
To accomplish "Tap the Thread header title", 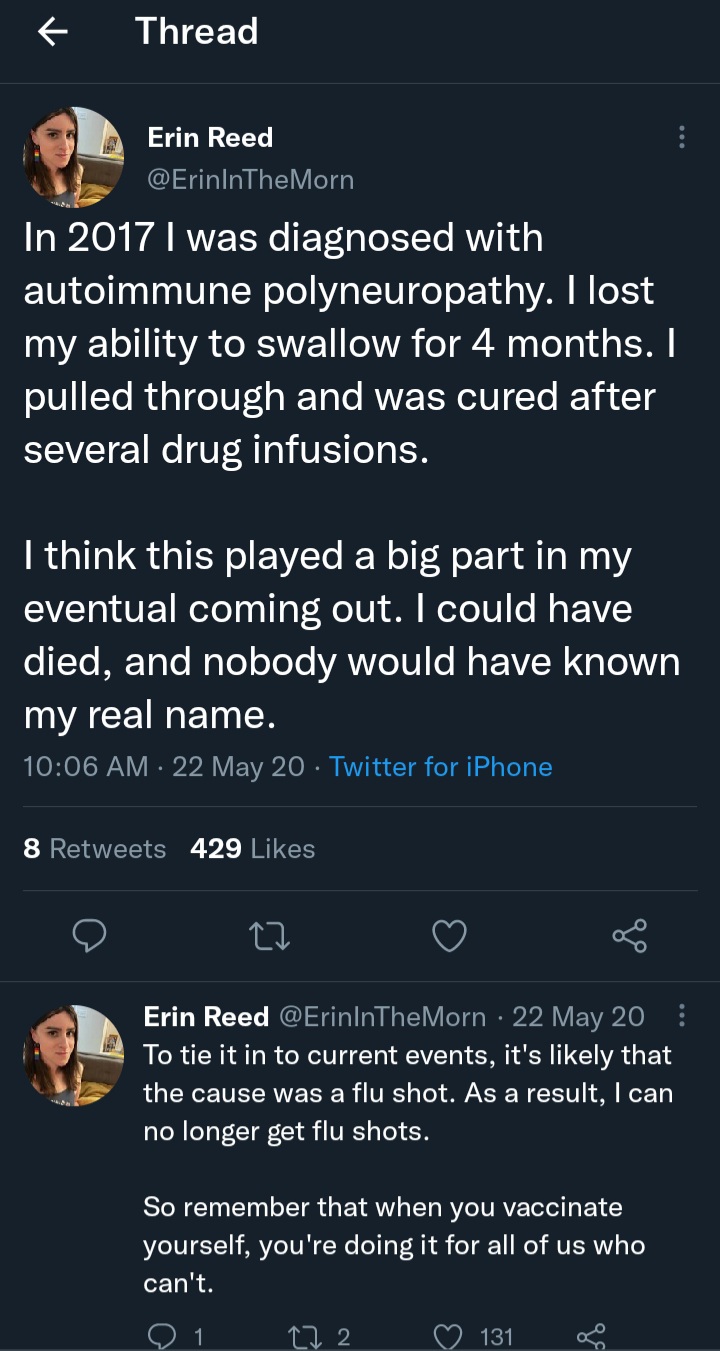I will tap(196, 32).
